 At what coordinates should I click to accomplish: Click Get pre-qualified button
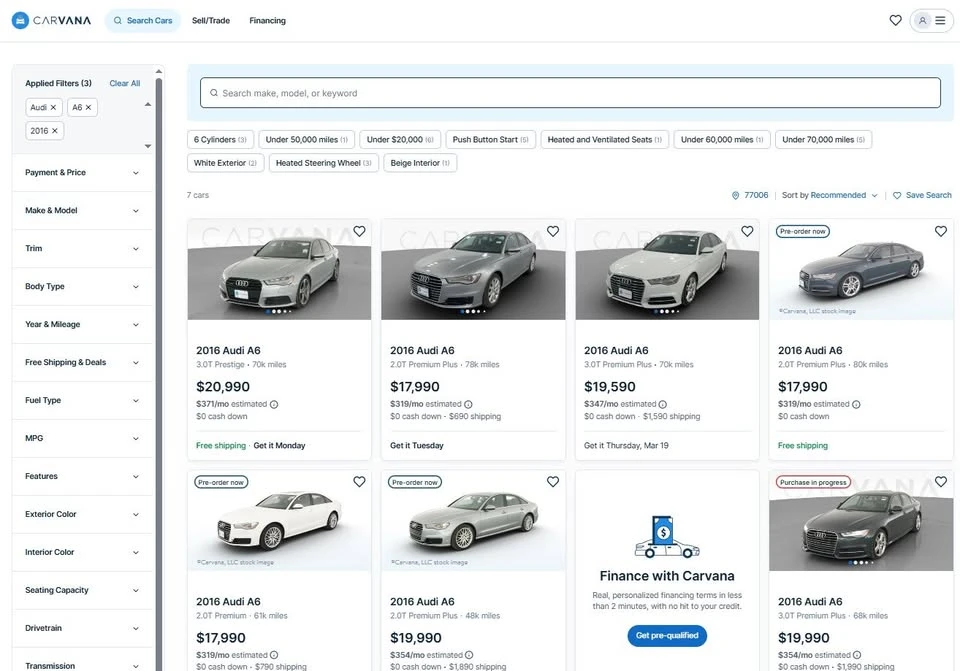pyautogui.click(x=667, y=635)
